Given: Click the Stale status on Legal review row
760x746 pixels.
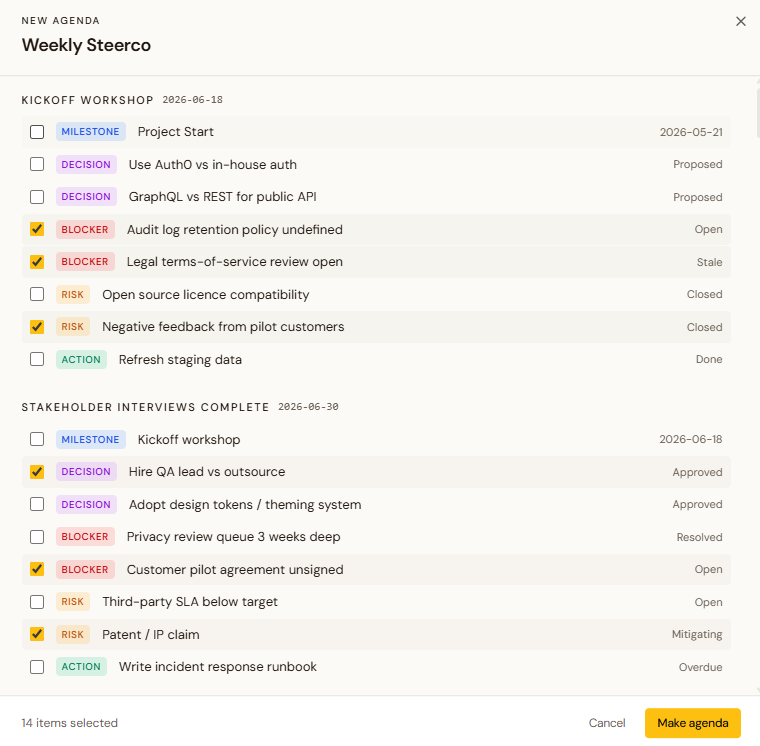Looking at the screenshot, I should coord(709,262).
